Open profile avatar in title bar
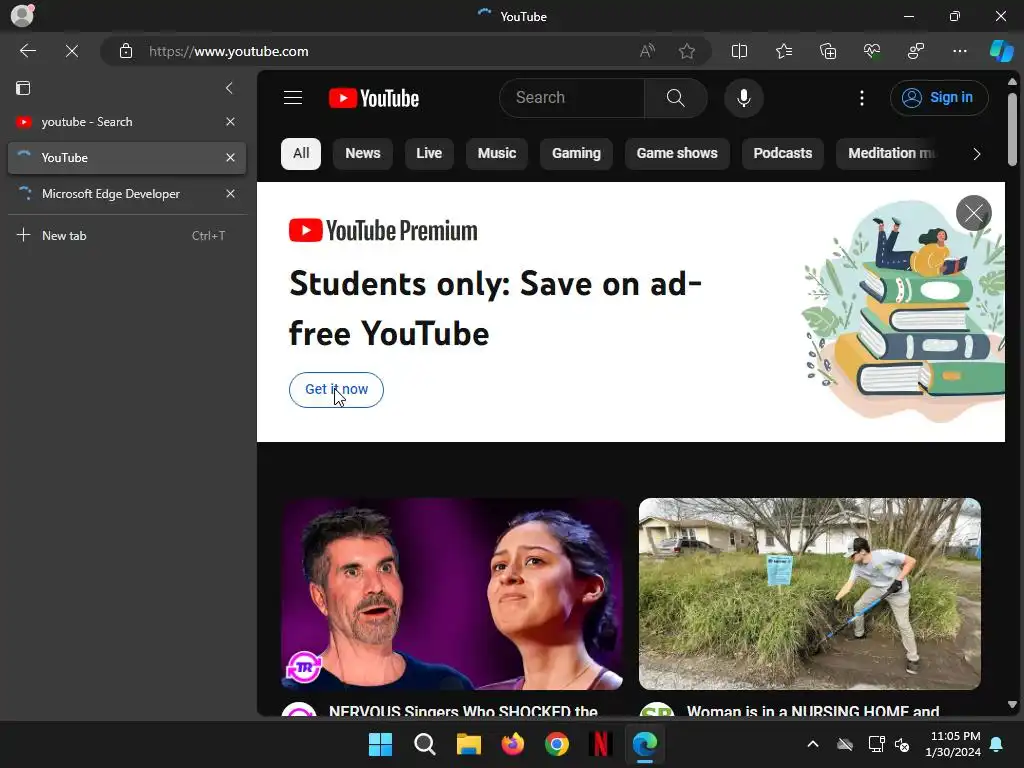Image resolution: width=1024 pixels, height=768 pixels. point(22,15)
